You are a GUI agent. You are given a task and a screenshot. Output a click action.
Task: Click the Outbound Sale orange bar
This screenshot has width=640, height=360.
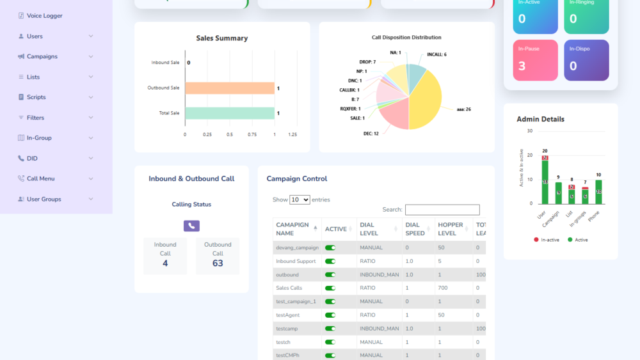point(230,88)
